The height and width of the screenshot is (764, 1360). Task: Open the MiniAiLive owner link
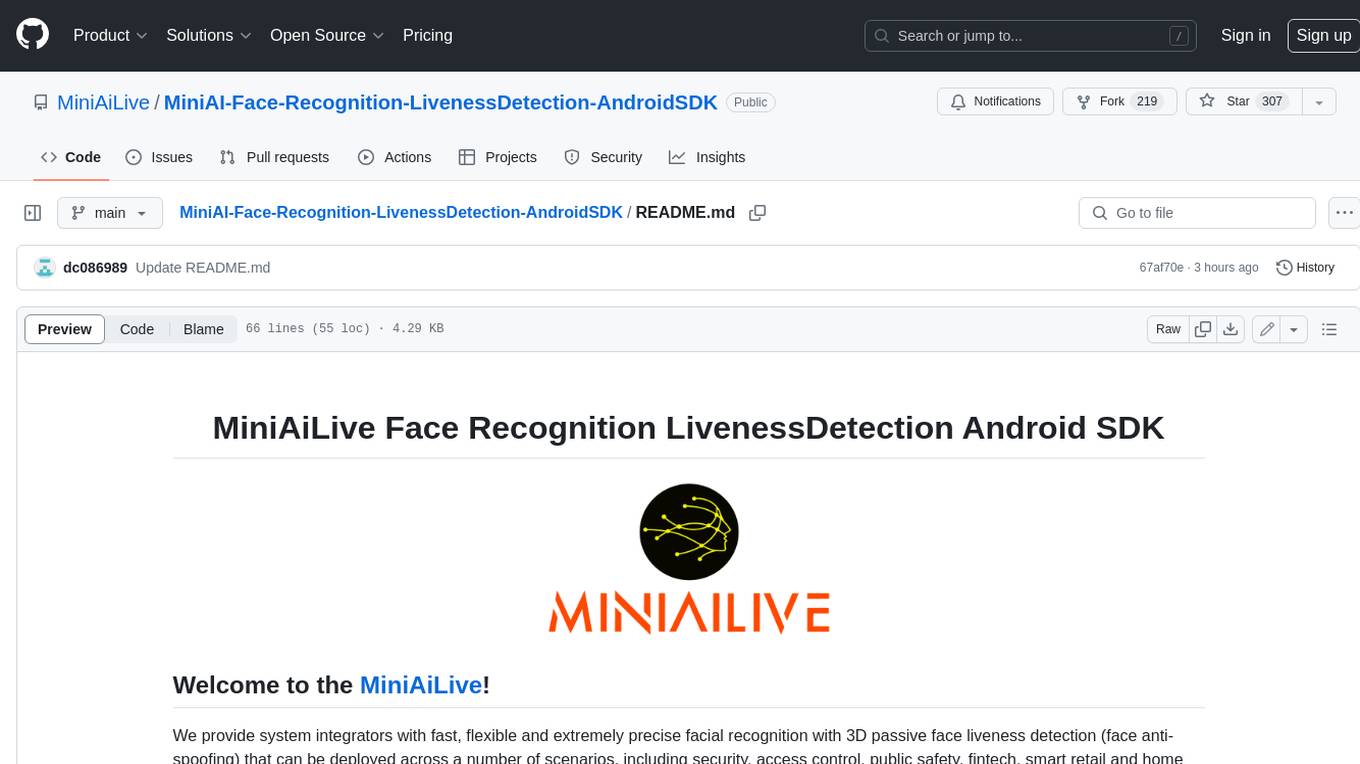click(103, 102)
